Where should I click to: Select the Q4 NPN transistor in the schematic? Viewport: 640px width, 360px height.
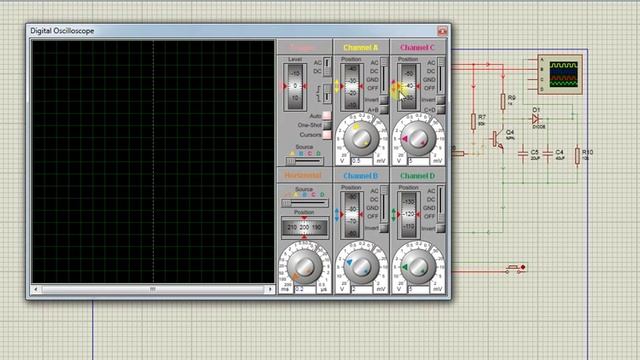coord(498,140)
